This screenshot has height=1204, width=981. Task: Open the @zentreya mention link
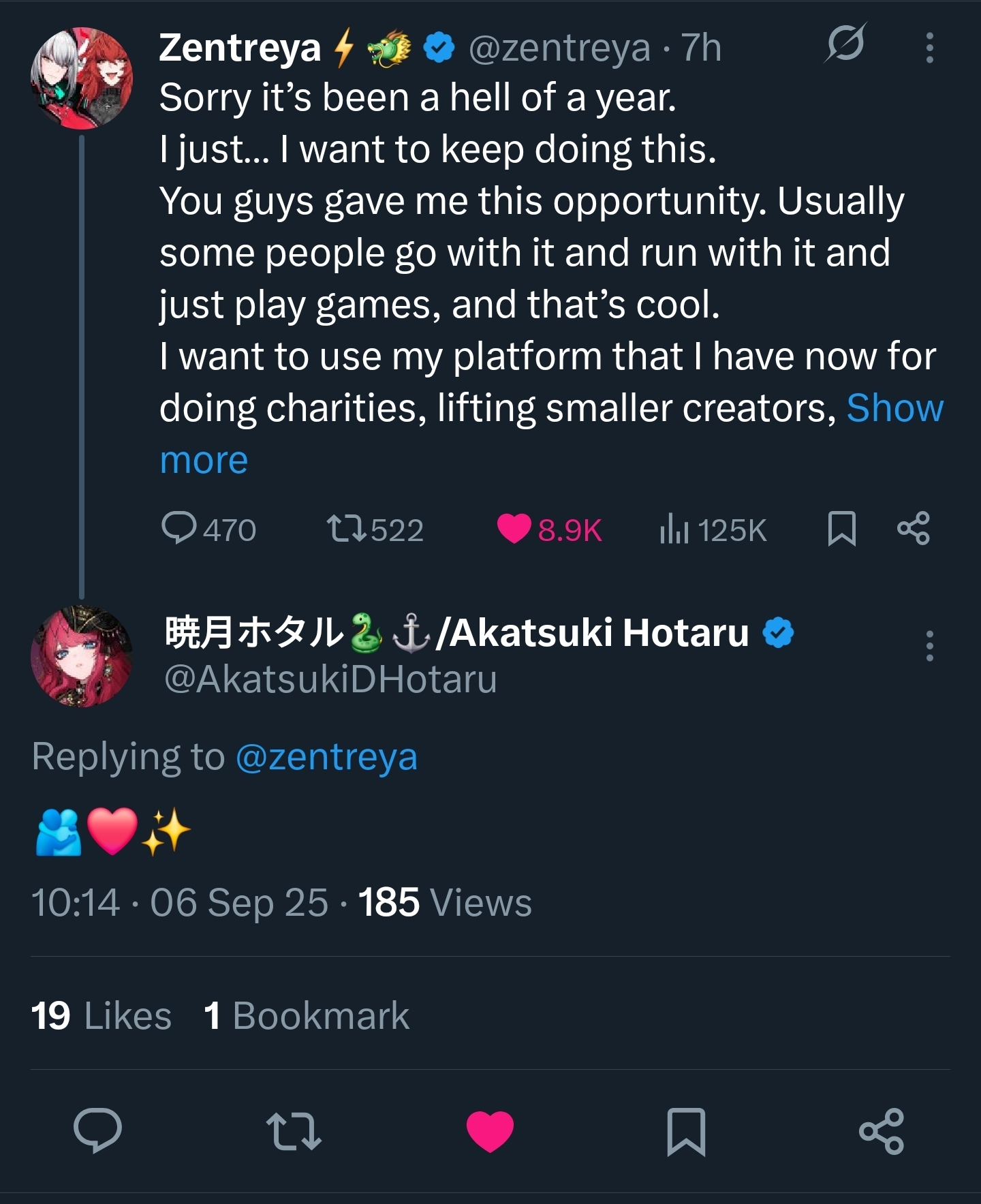tap(326, 757)
